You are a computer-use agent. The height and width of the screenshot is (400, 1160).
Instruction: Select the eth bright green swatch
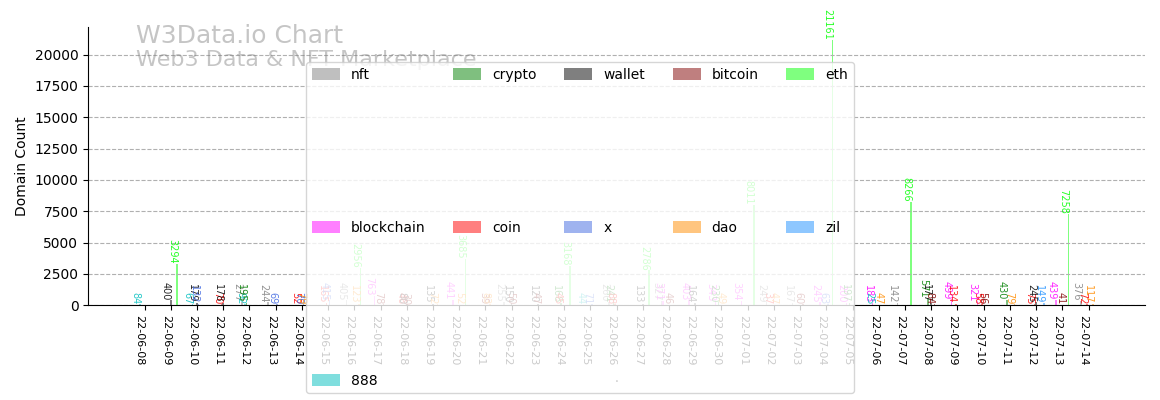pos(800,74)
